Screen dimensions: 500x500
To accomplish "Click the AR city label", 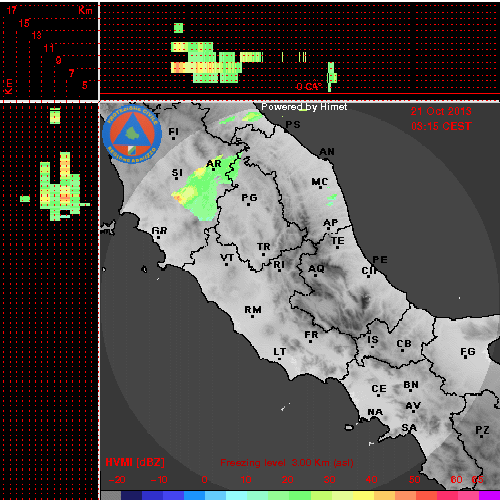I will 214,164.
